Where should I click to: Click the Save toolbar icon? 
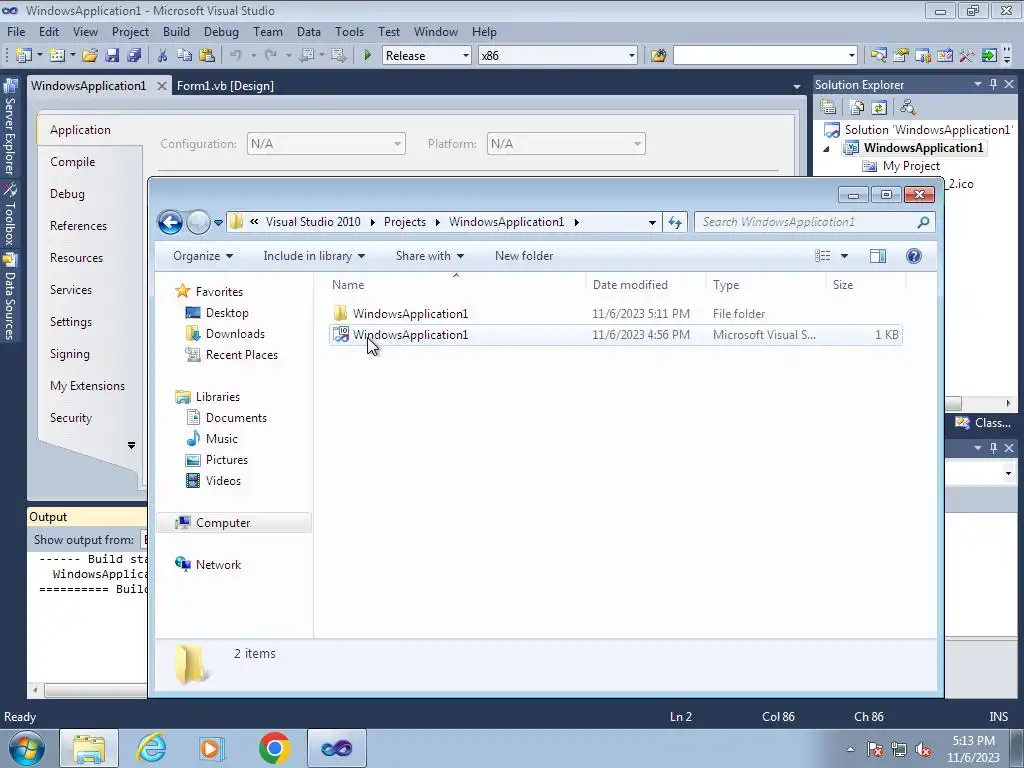(112, 56)
